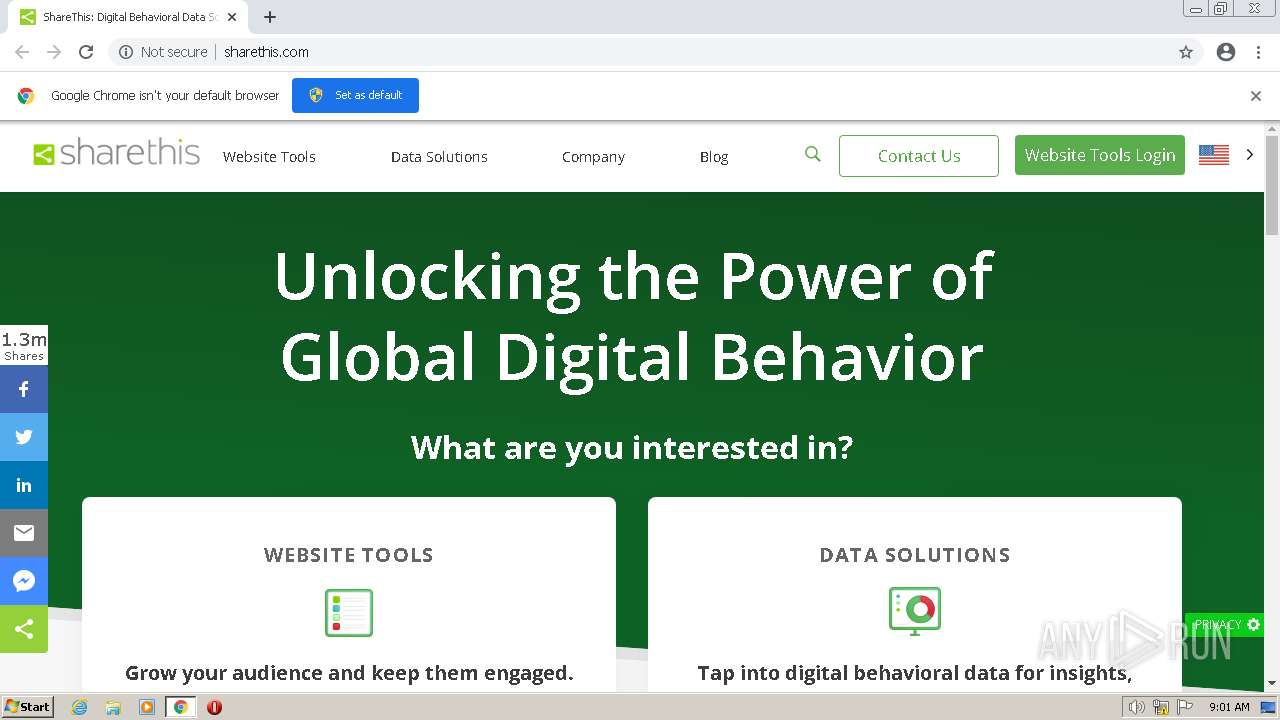Close the ShareThis browser tab

(x=232, y=17)
